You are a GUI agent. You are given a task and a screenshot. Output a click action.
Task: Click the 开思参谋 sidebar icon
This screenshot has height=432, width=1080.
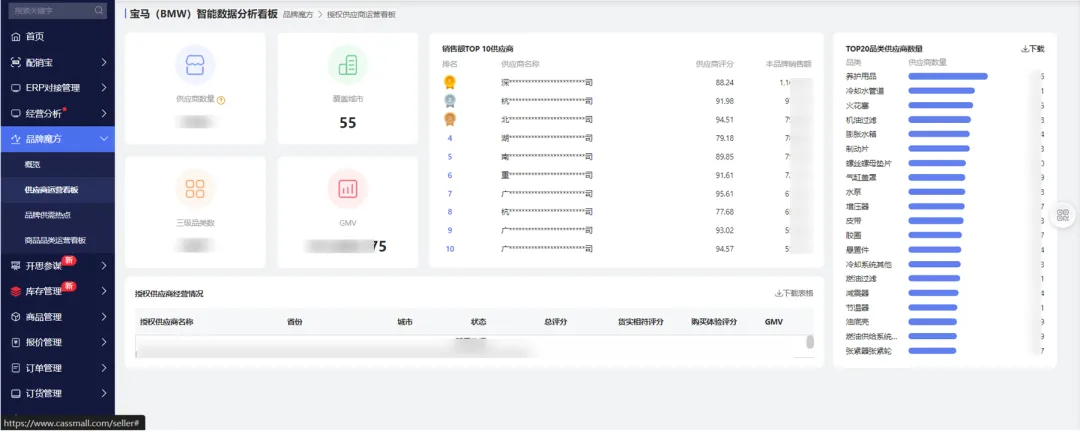coord(16,266)
